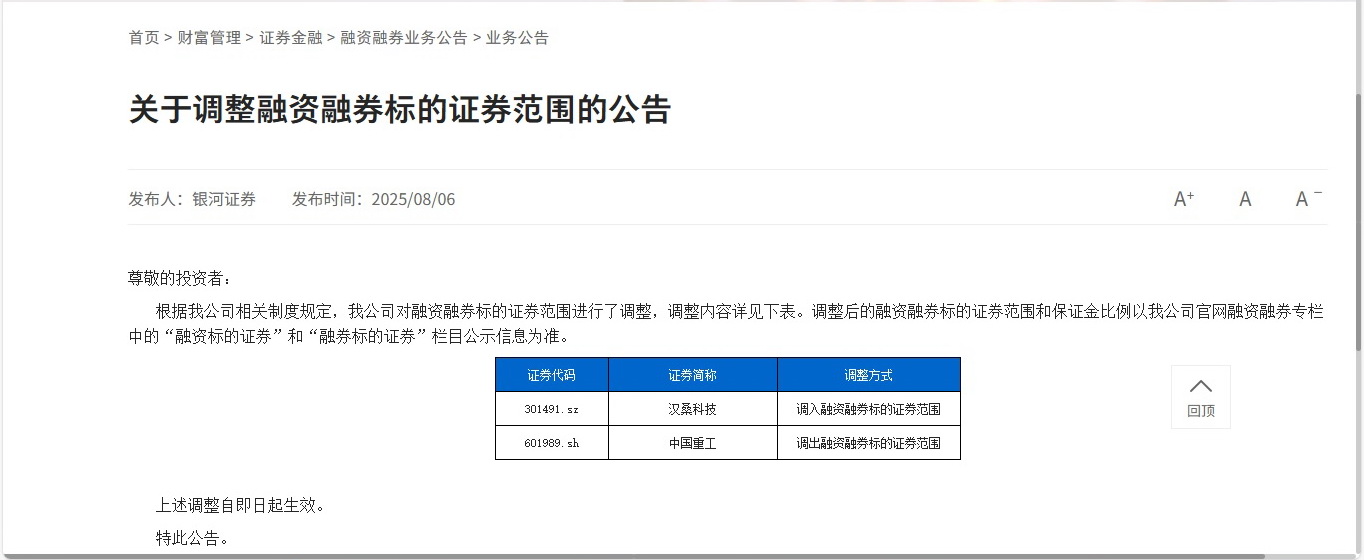Screen dimensions: 1364x560
Task: Select cell 汉桑科技
Action: (693, 409)
